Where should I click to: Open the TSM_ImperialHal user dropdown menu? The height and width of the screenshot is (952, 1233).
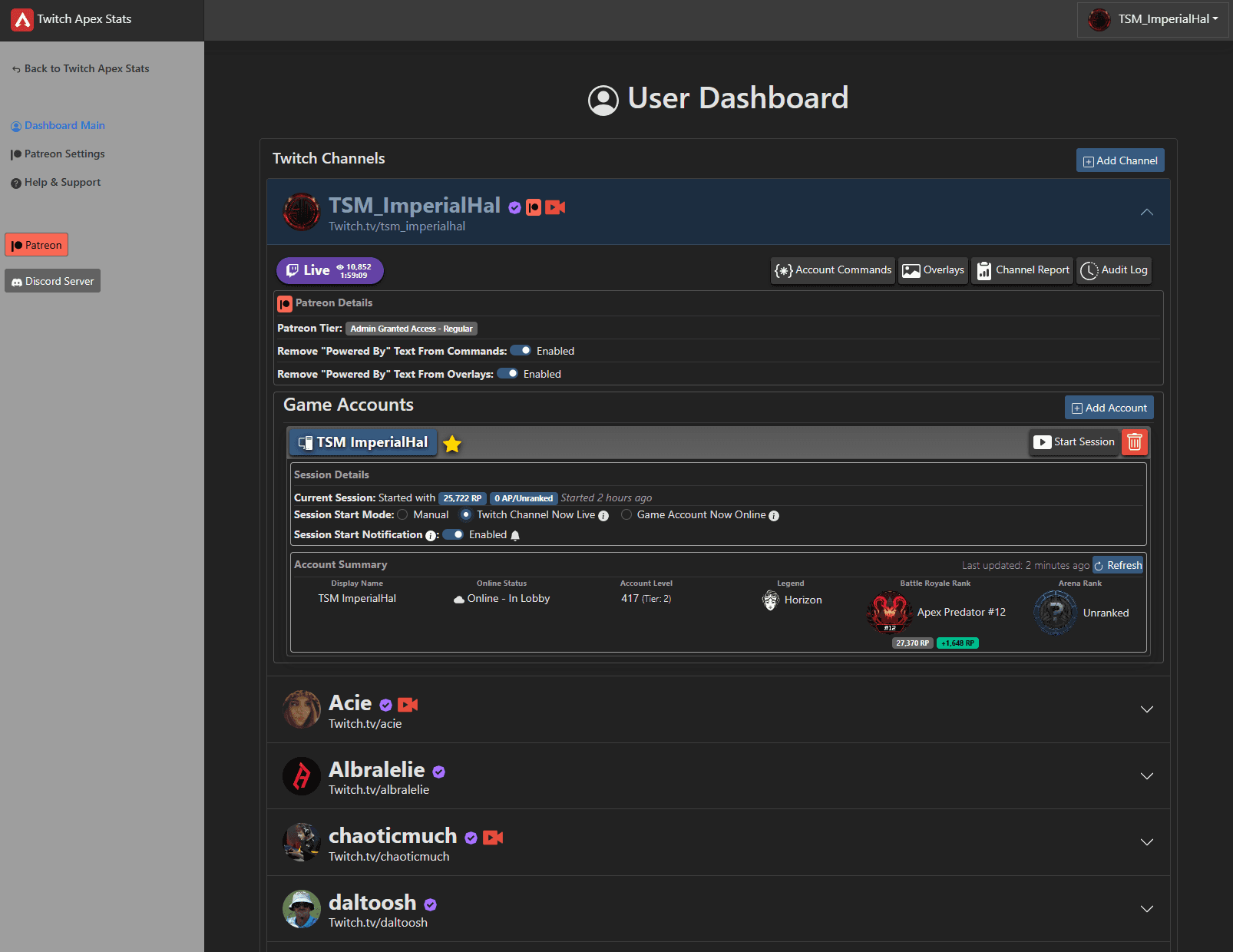click(1153, 19)
